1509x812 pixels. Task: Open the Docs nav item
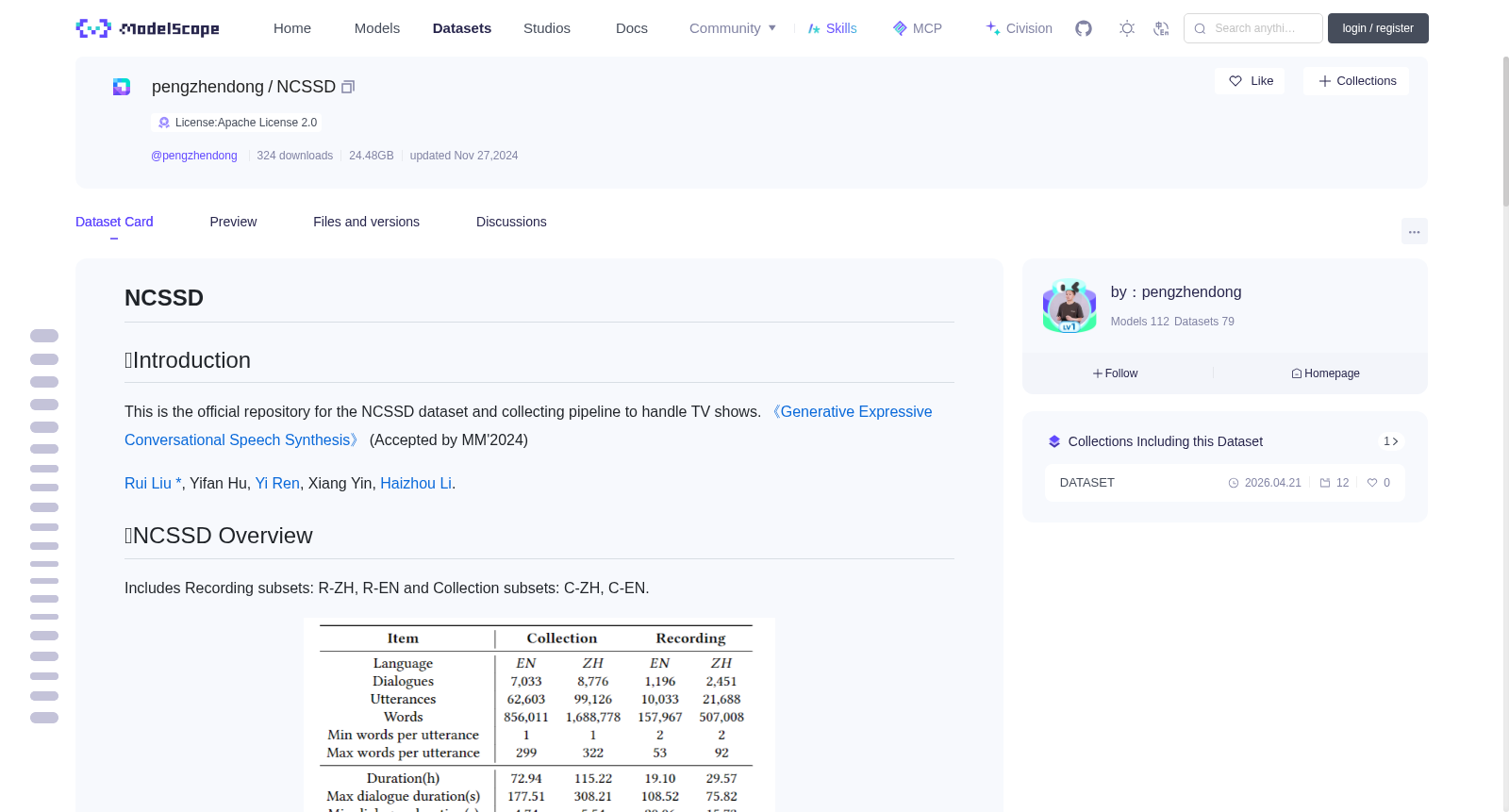(x=632, y=28)
